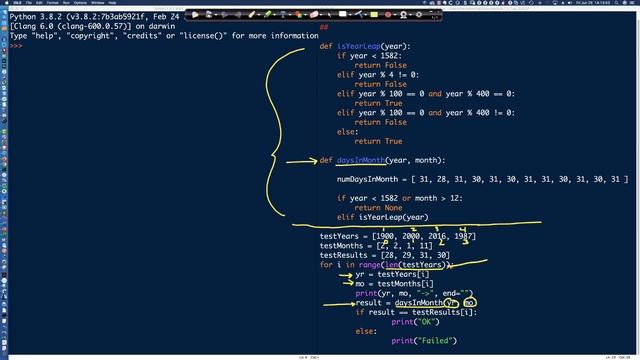Open the Apple menu

tap(6, 2)
